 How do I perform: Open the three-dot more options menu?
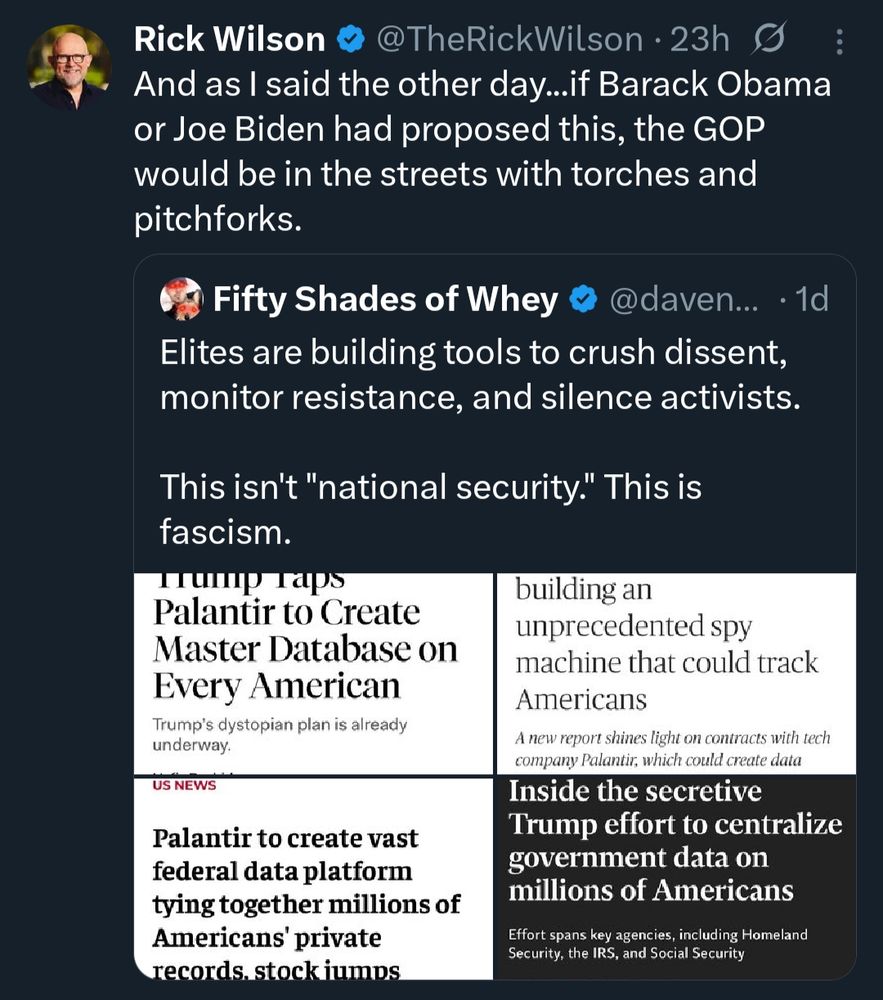pyautogui.click(x=839, y=41)
